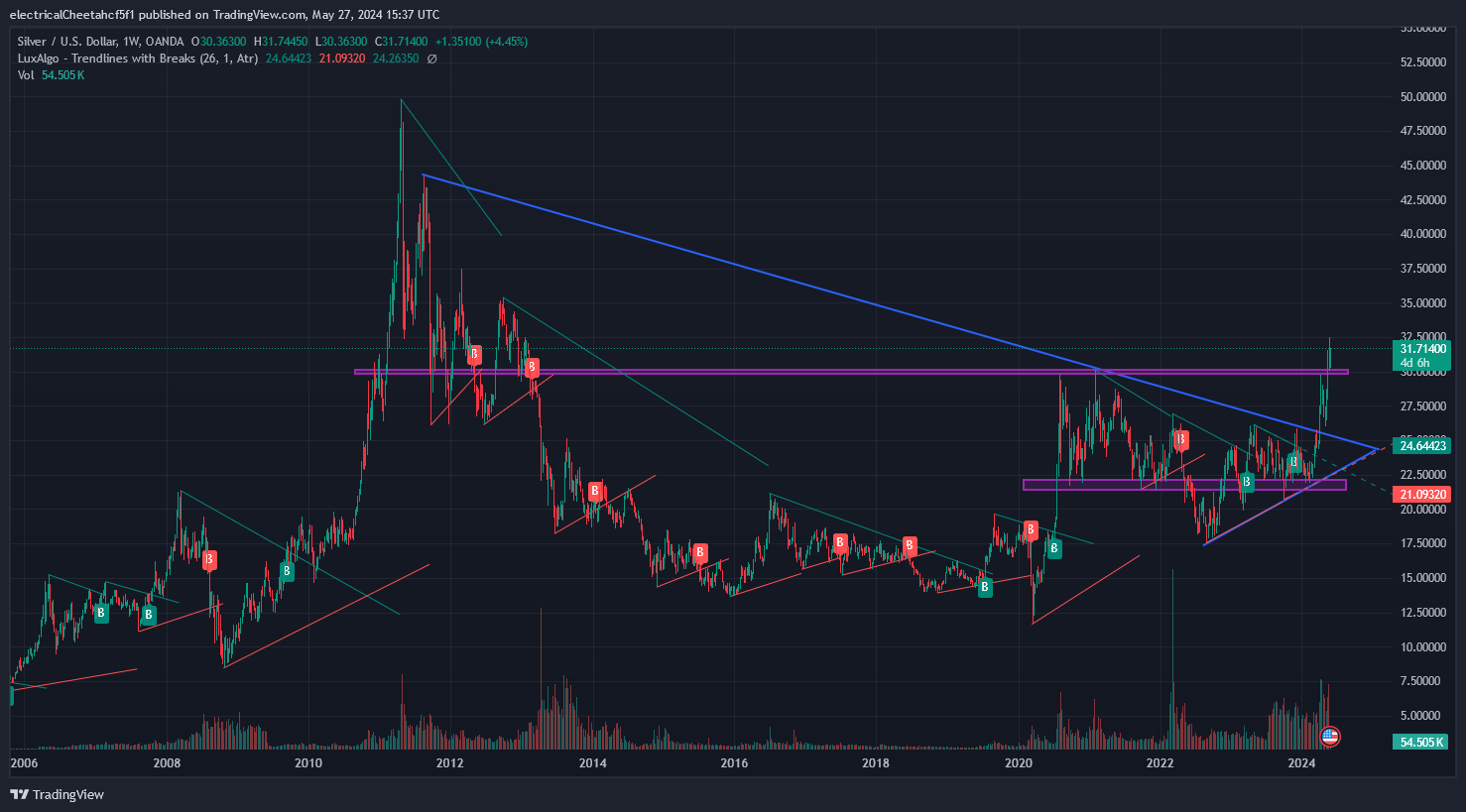Screen dimensions: 1466x812
Task: Click the TradingView logo in bottom corner
Action: [x=57, y=794]
